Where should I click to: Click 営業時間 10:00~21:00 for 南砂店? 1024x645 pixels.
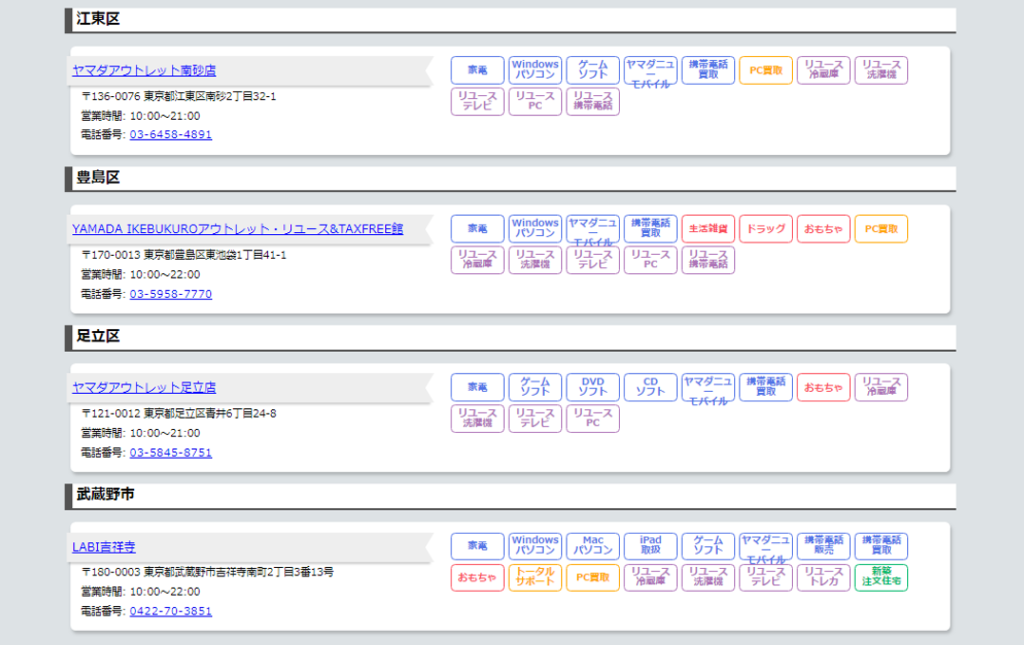(x=140, y=116)
